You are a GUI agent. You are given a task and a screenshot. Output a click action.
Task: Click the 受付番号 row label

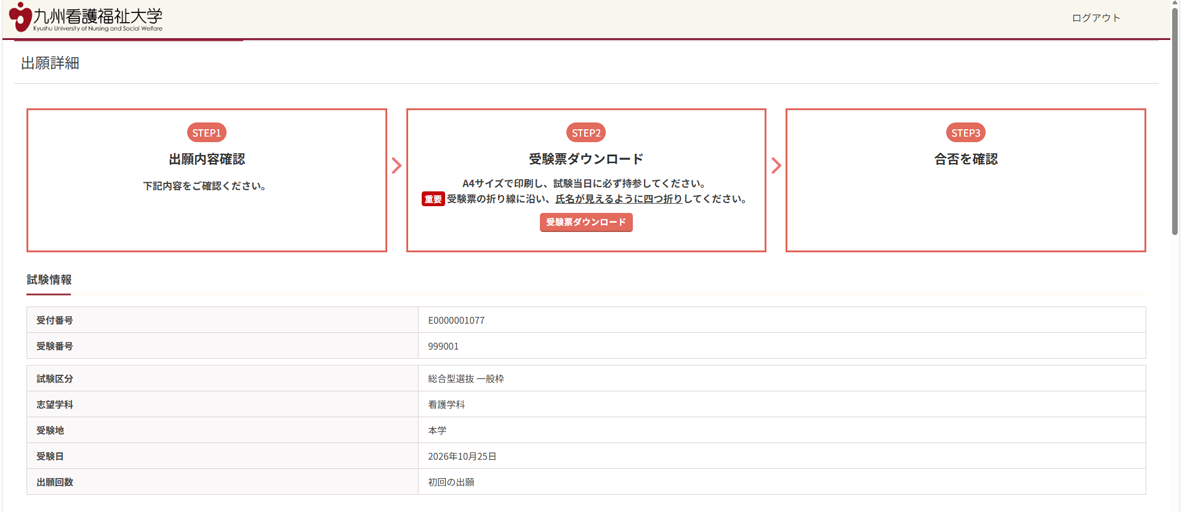[x=54, y=320]
